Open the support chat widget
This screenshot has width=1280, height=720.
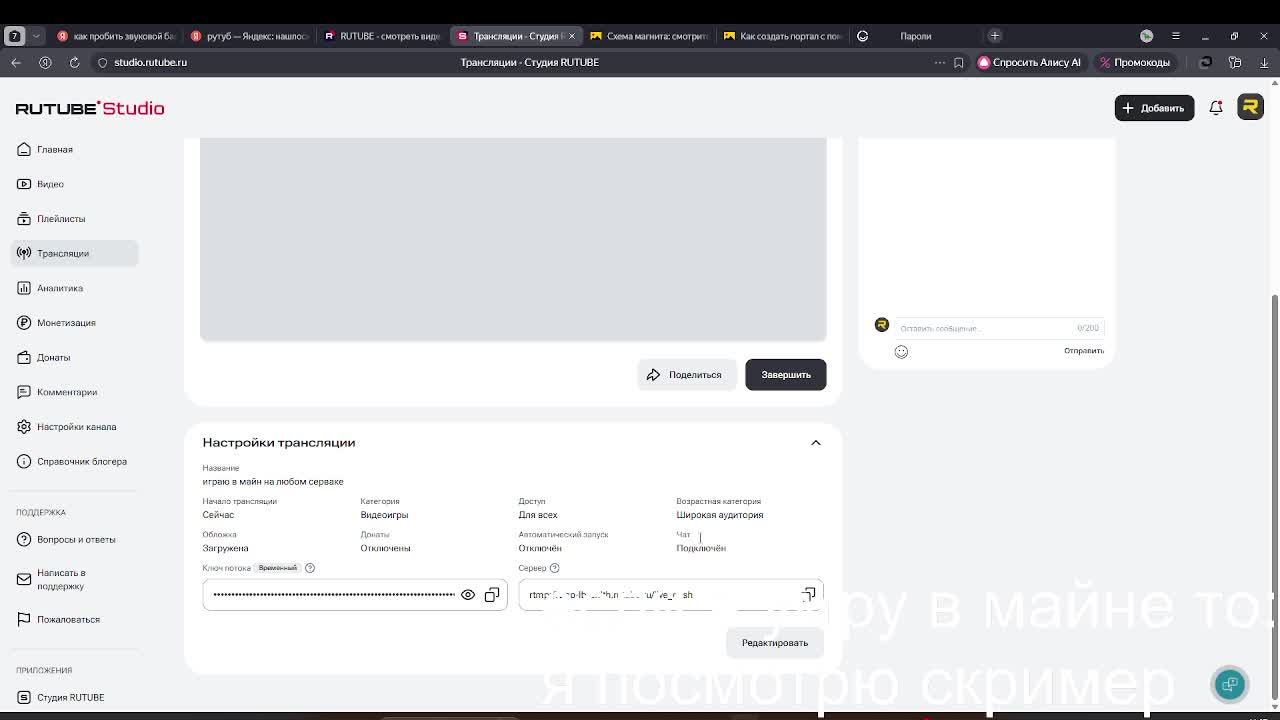click(1230, 684)
